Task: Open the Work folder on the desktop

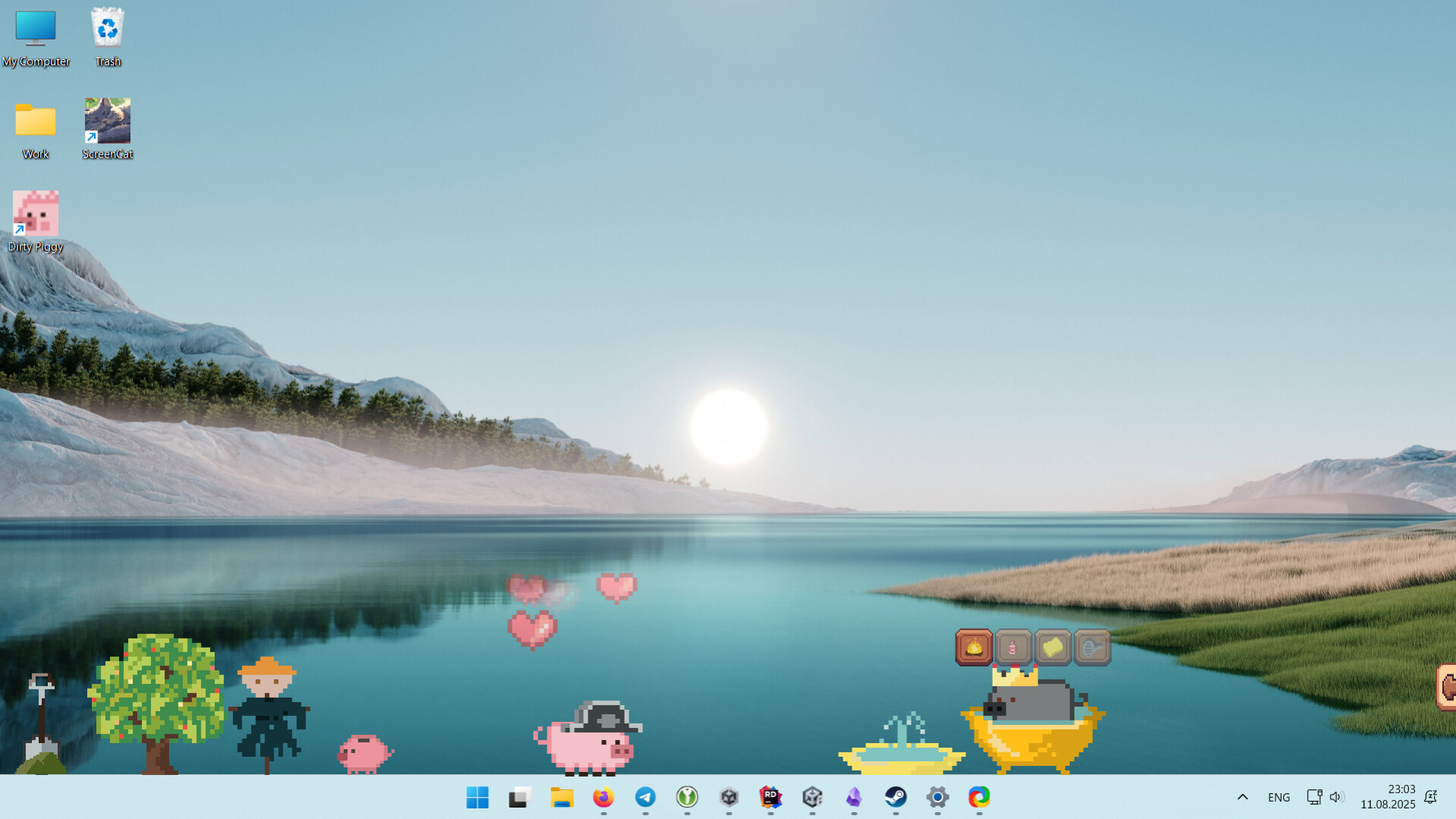Action: point(35,121)
